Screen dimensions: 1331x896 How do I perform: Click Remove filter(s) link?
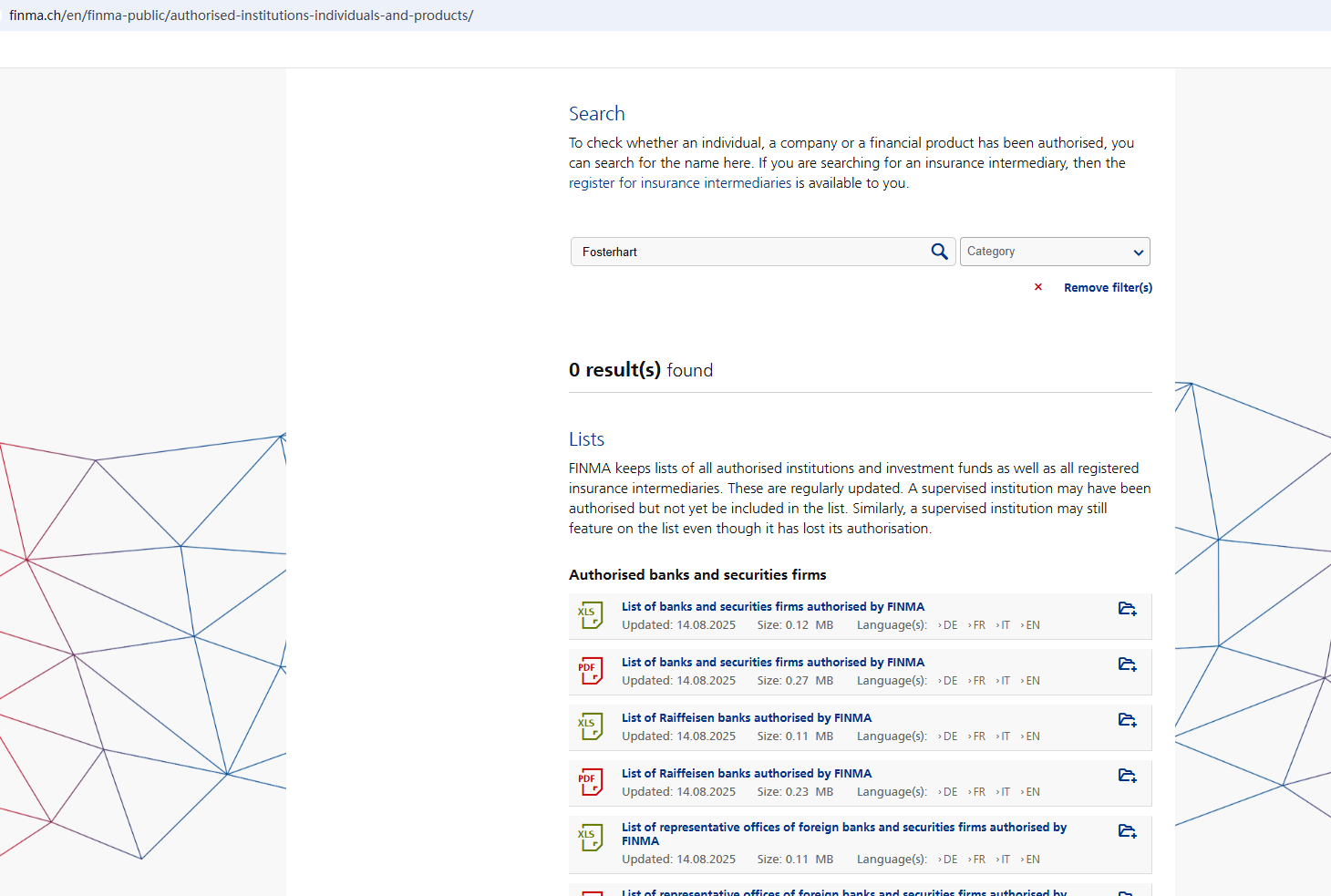1108,287
